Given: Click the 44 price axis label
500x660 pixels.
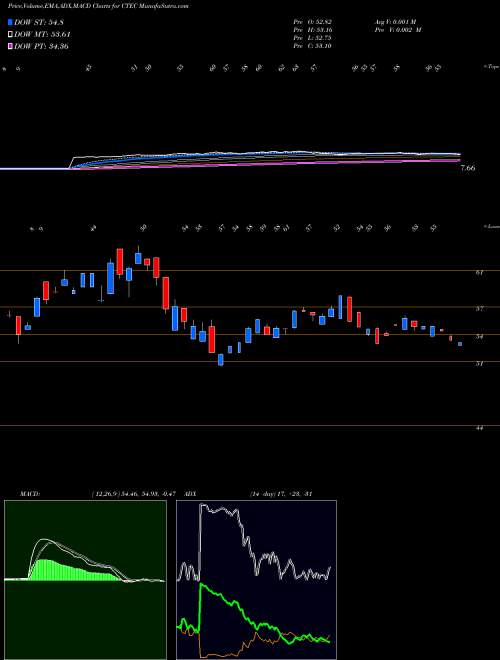Looking at the screenshot, I should click(x=479, y=428).
